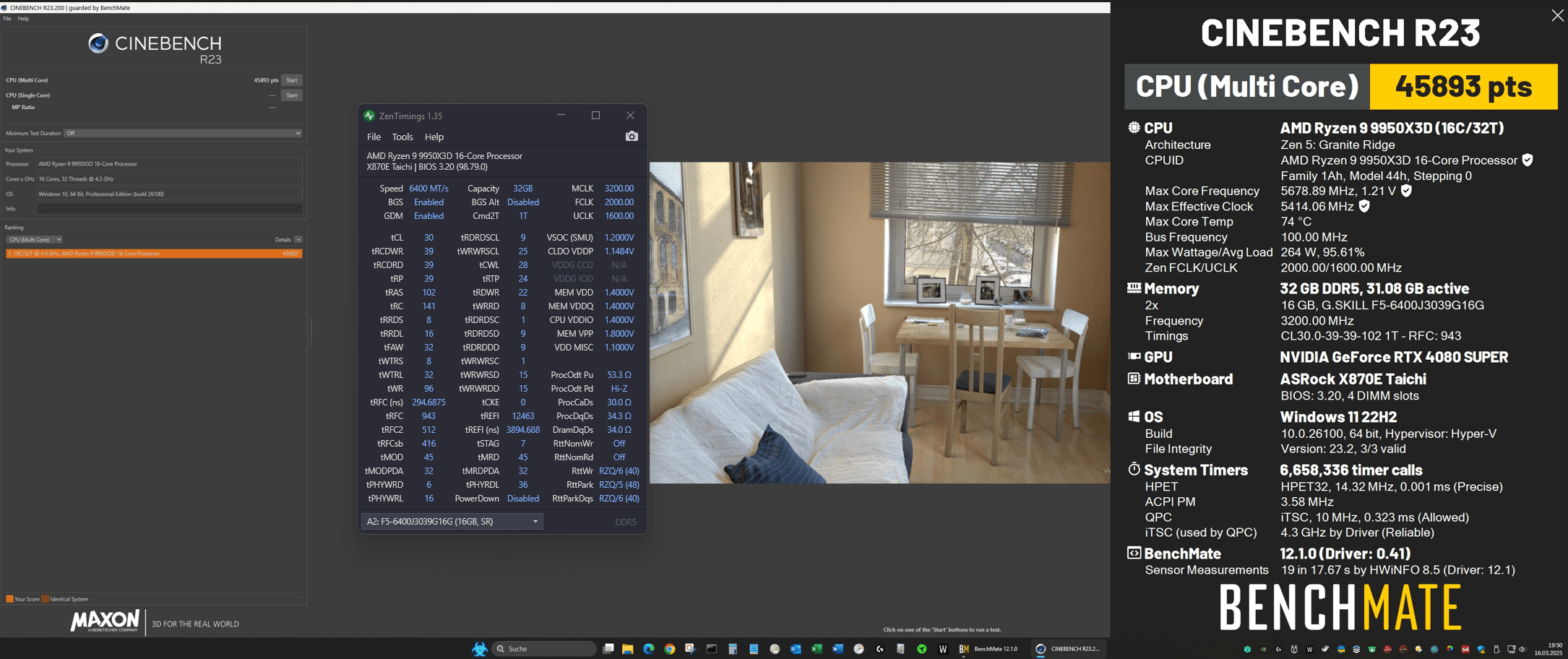Click ZenTimings window title icon
Screen dimensions: 1568x659
[x=369, y=116]
